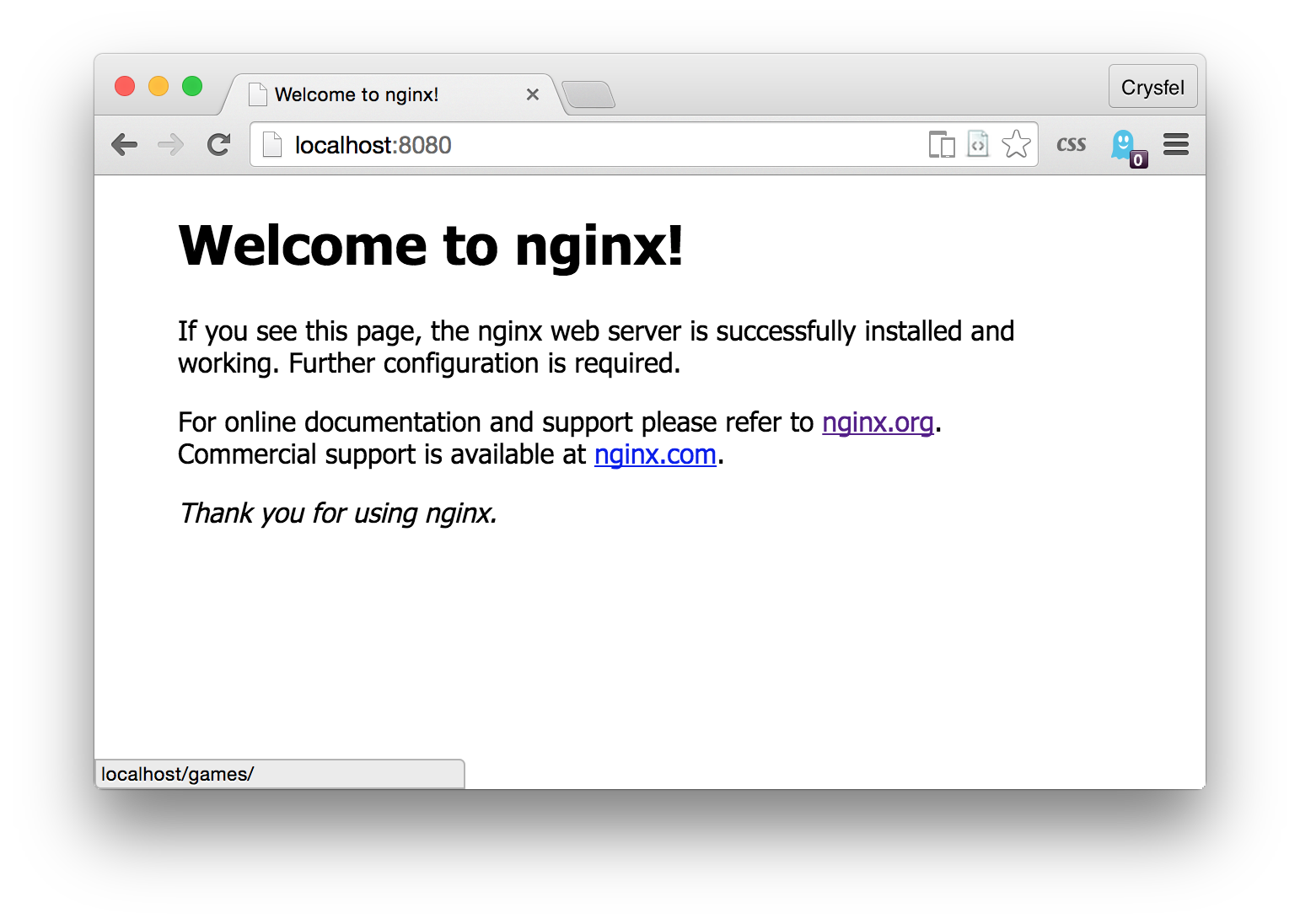Click the 'Further configuration is required' text

484,363
